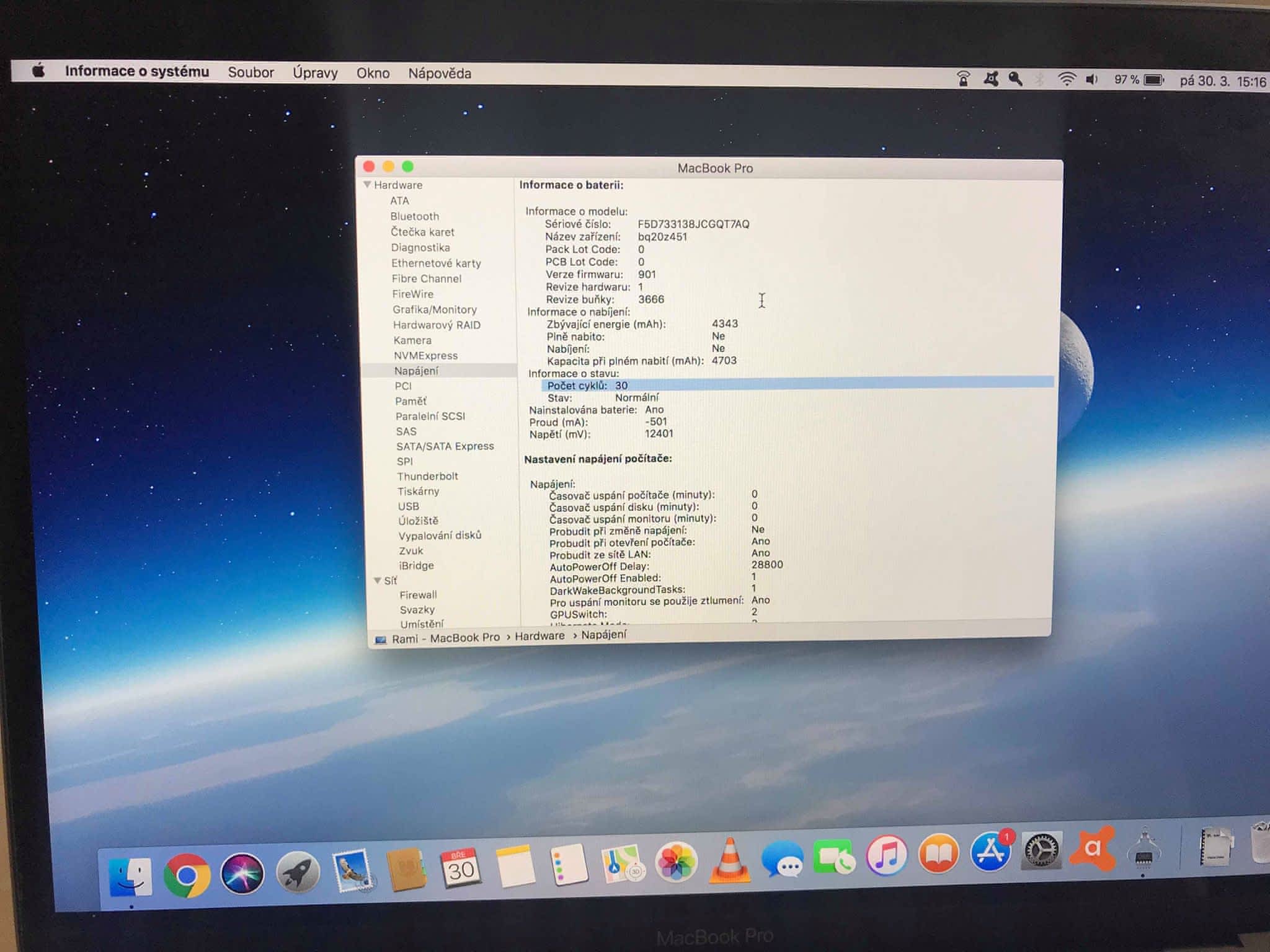Click Hardware in bottom path bar
Image resolution: width=1270 pixels, height=952 pixels.
540,636
